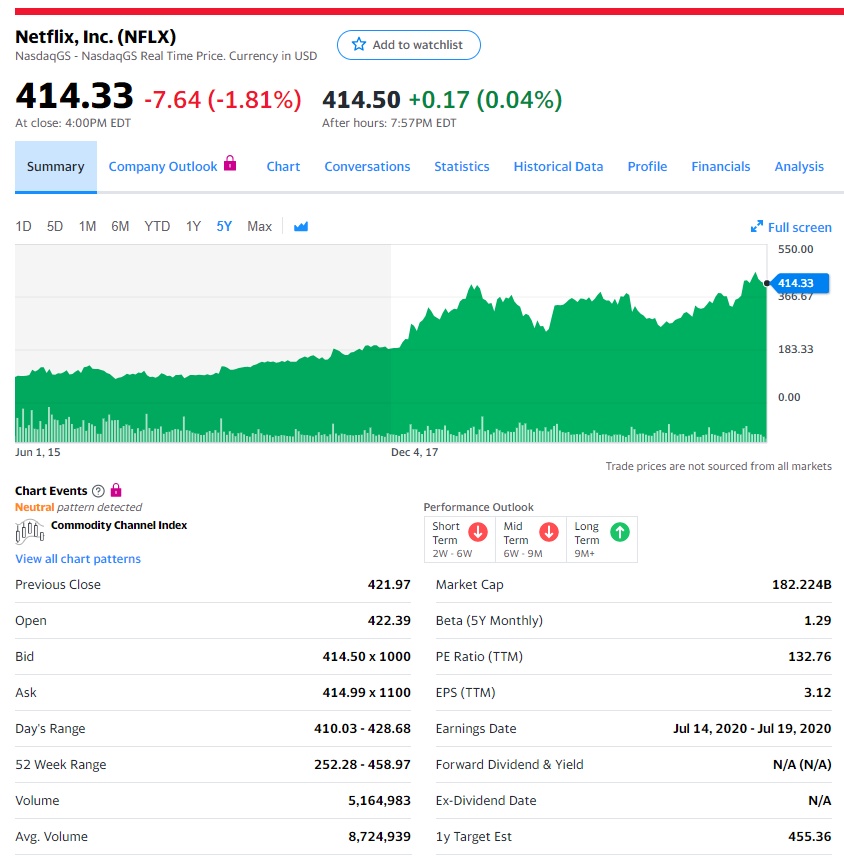Viewport: 844px width, 856px height.
Task: Click the Market Cap value 182.224B
Action: (801, 585)
